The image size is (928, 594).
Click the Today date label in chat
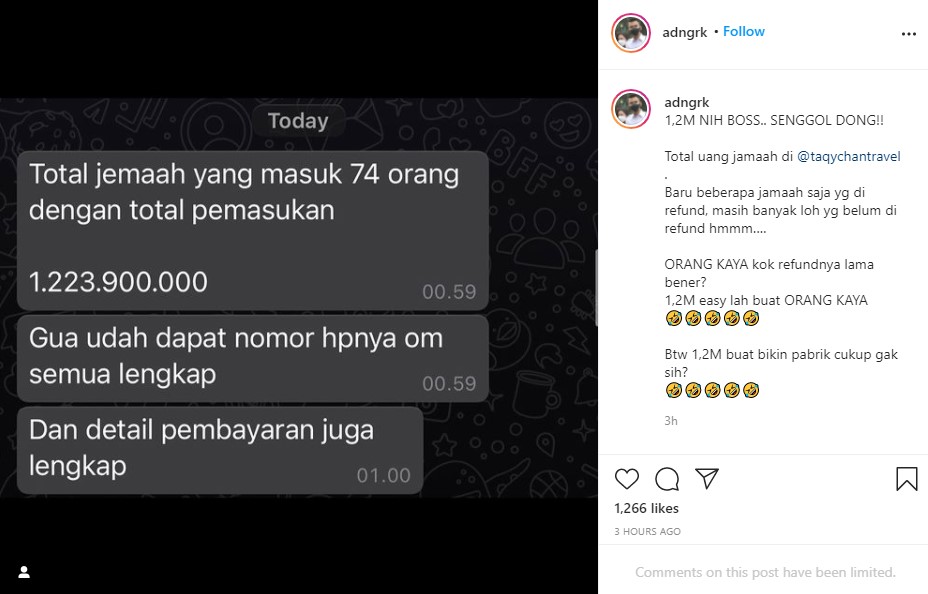click(298, 121)
